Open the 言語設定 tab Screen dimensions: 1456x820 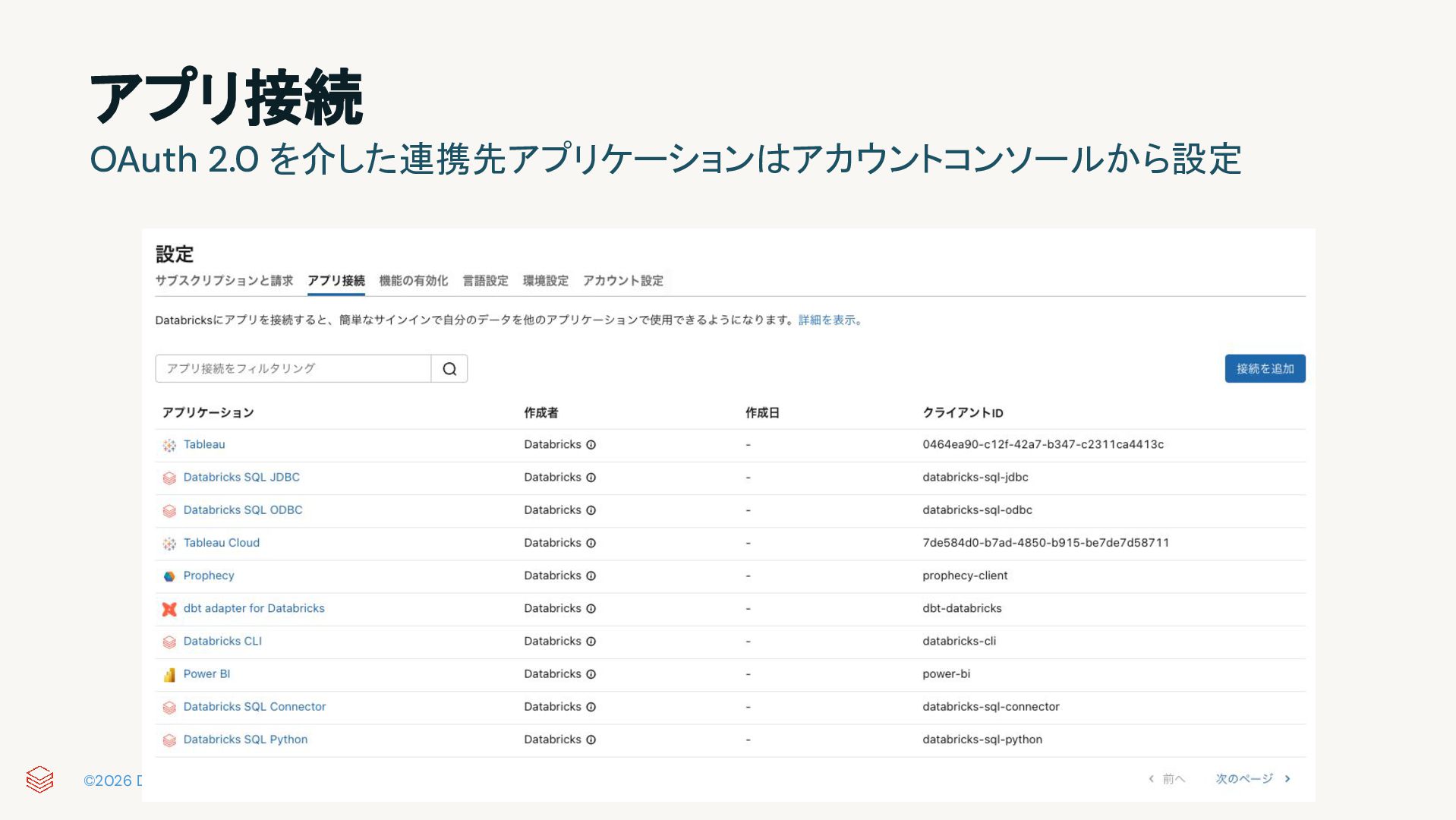[x=486, y=281]
